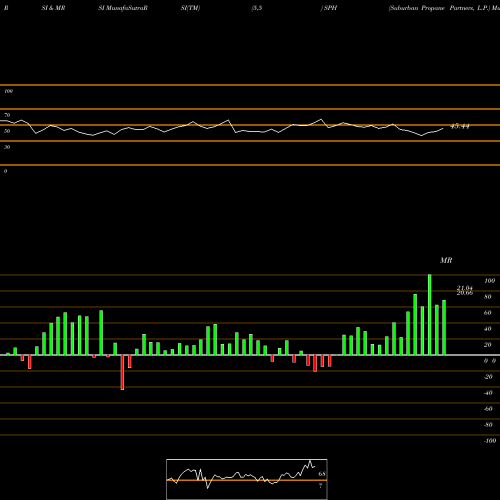
Task: Click the 'SI(TM)' header text
Action: [x=190, y=8]
